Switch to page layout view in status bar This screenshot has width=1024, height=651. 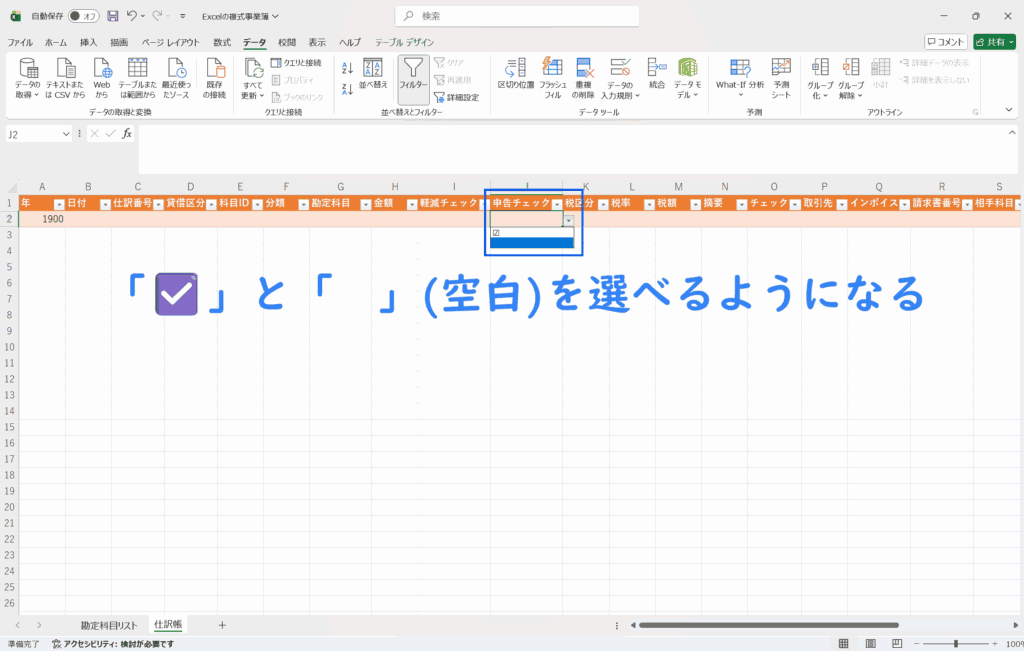click(871, 643)
